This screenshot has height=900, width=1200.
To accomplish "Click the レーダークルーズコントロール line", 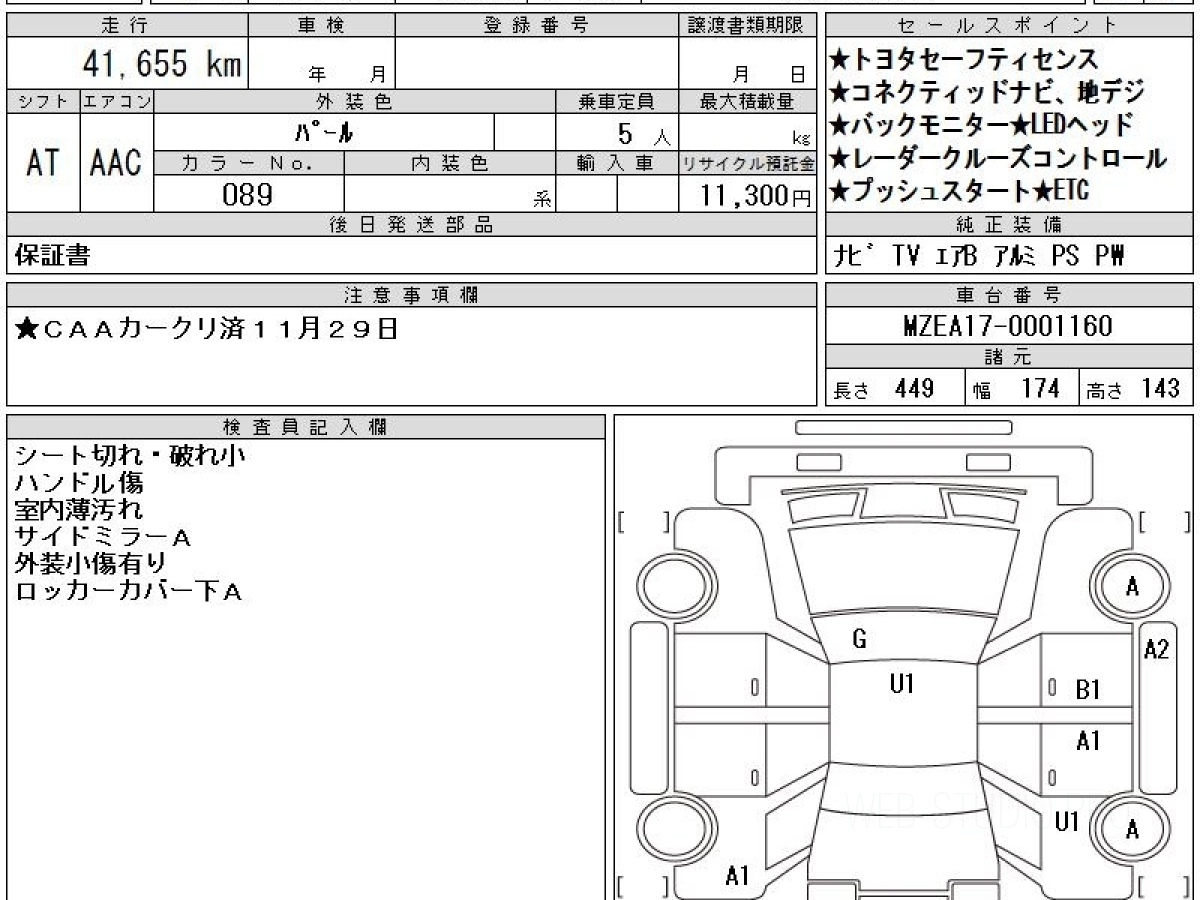I will click(997, 158).
